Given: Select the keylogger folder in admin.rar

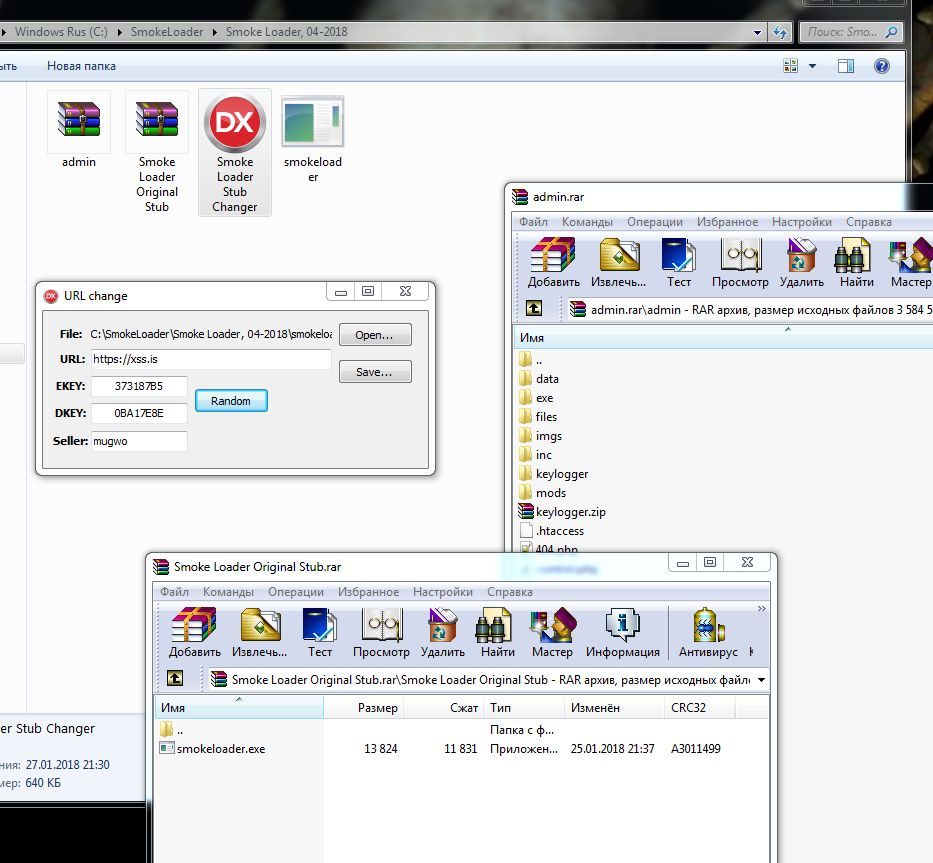Looking at the screenshot, I should [553, 474].
